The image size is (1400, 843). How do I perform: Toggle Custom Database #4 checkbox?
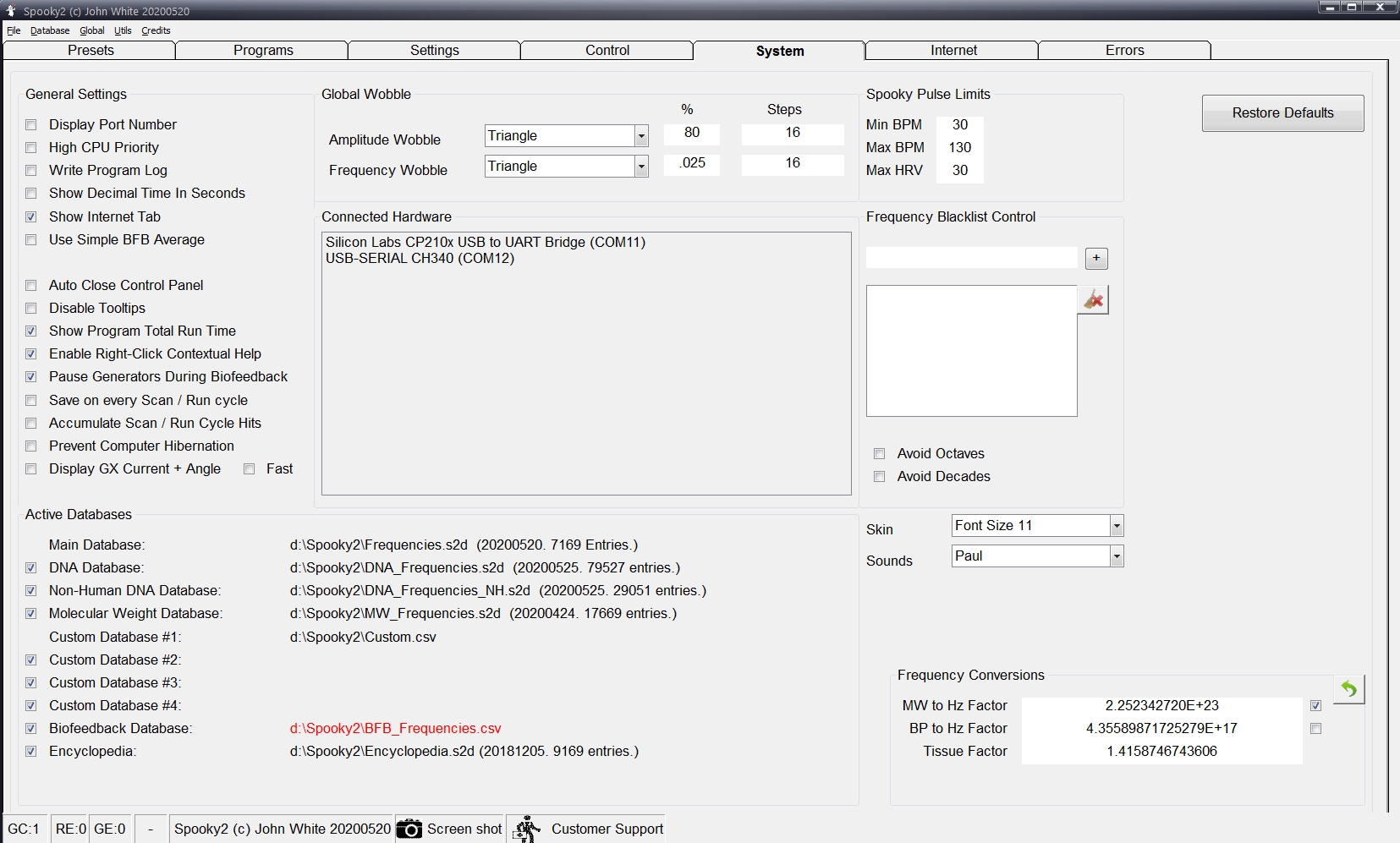31,706
